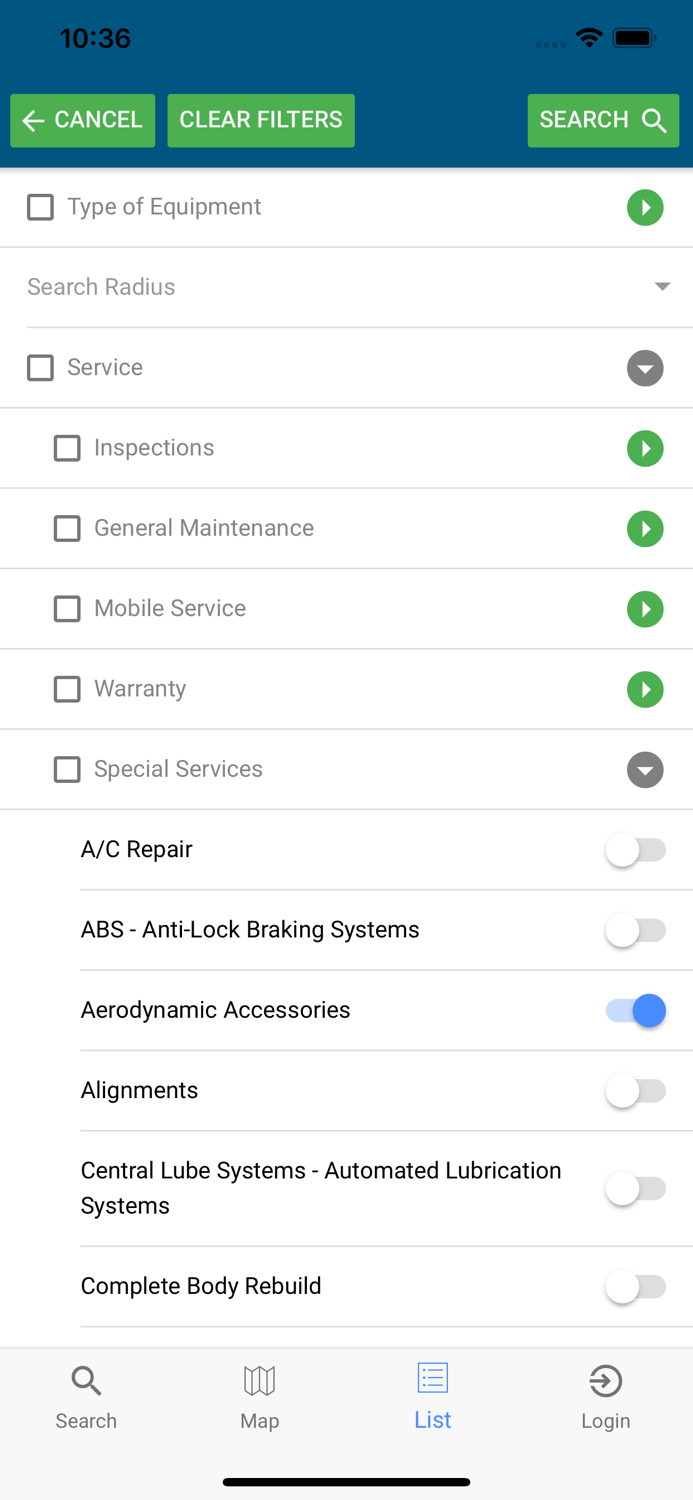
Task: Enable the A/C Repair toggle
Action: coord(636,850)
